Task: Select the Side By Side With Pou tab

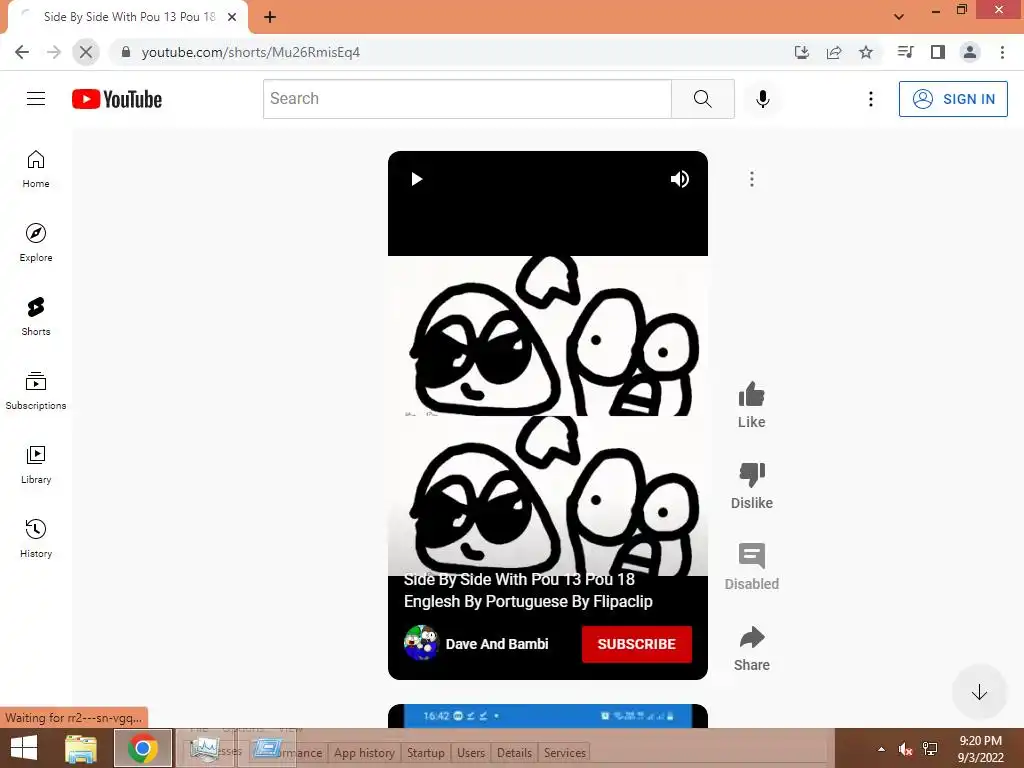Action: click(x=129, y=17)
